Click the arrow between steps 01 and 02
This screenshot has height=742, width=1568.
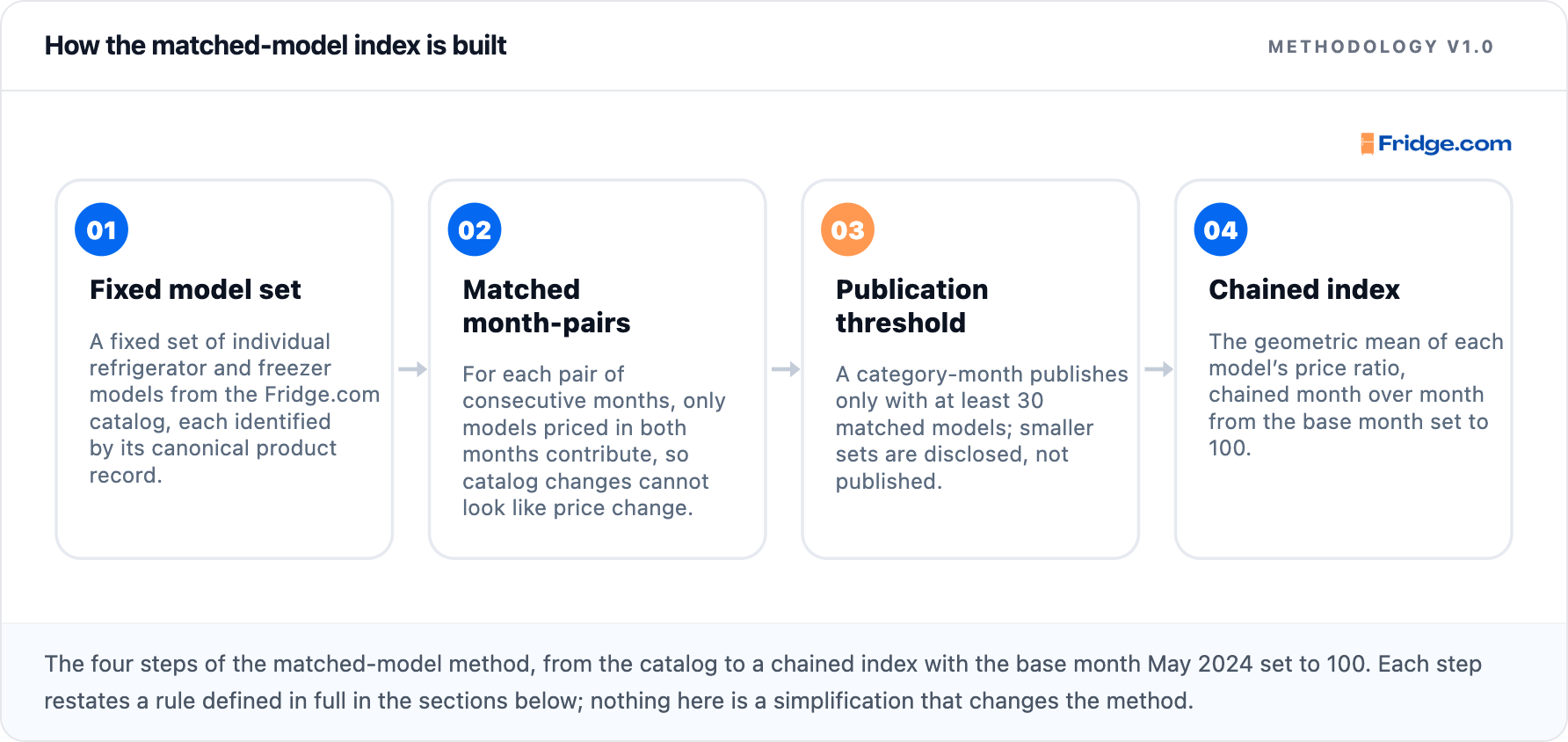click(x=412, y=369)
